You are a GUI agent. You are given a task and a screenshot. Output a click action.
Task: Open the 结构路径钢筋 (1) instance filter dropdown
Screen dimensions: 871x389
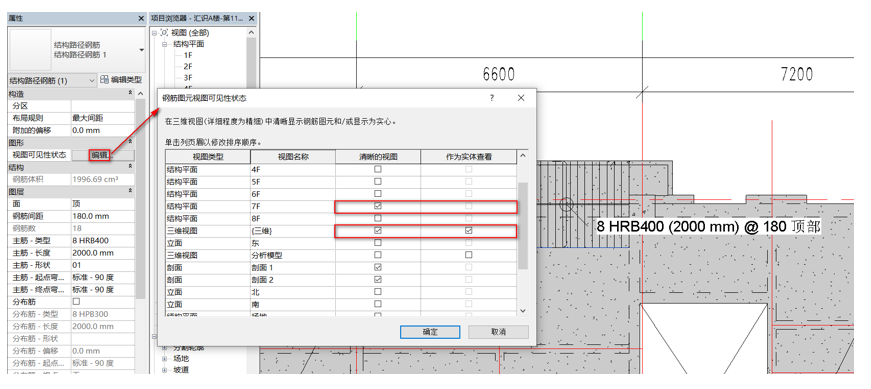pos(92,81)
